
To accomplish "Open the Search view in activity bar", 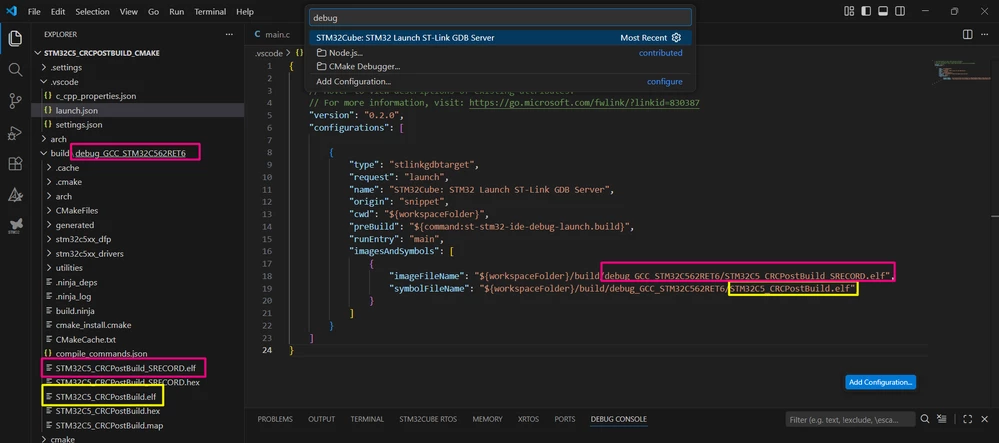I will (x=15, y=69).
